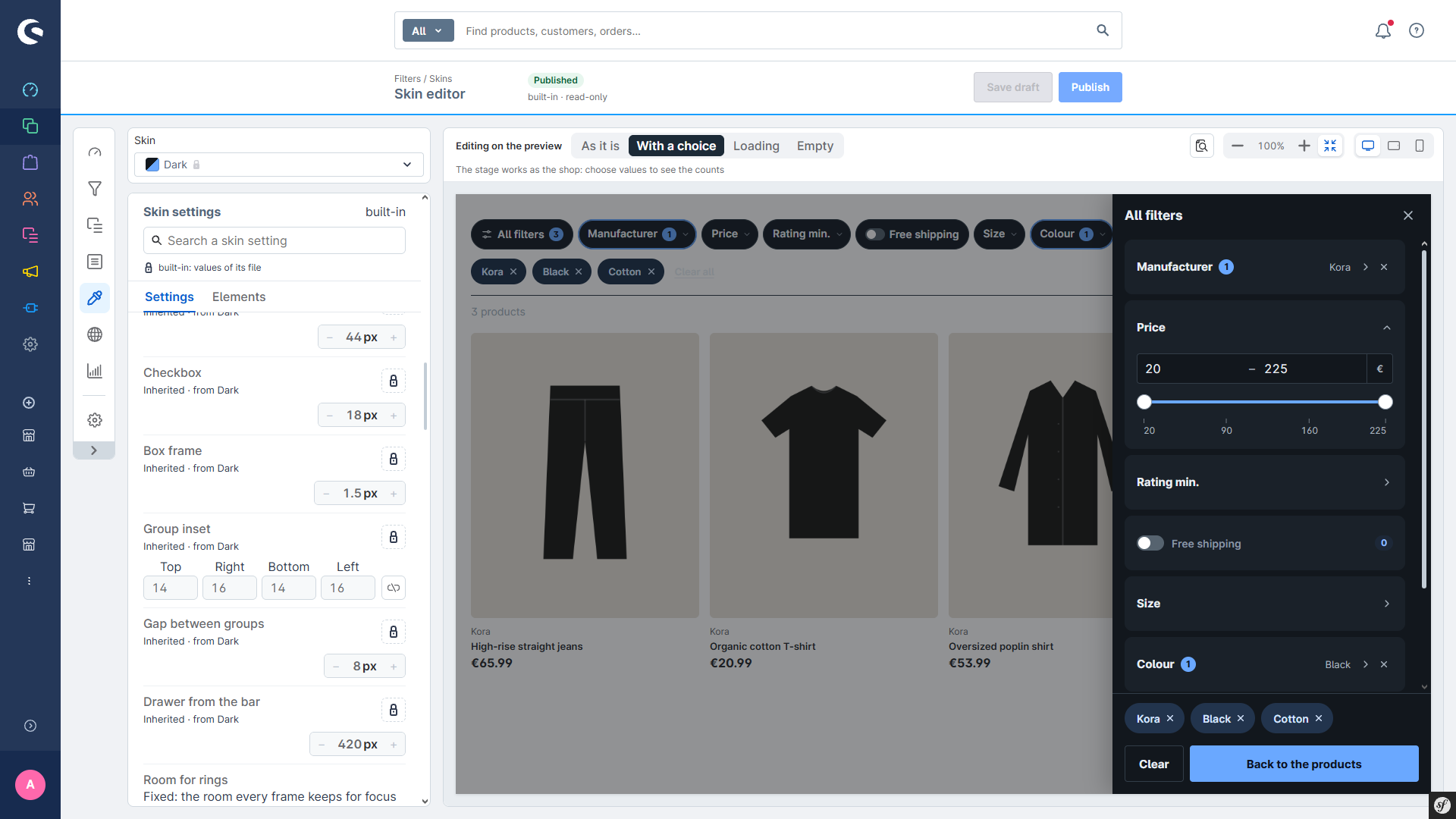The height and width of the screenshot is (819, 1456).
Task: Open the globe icon in module sidebar
Action: 95,334
